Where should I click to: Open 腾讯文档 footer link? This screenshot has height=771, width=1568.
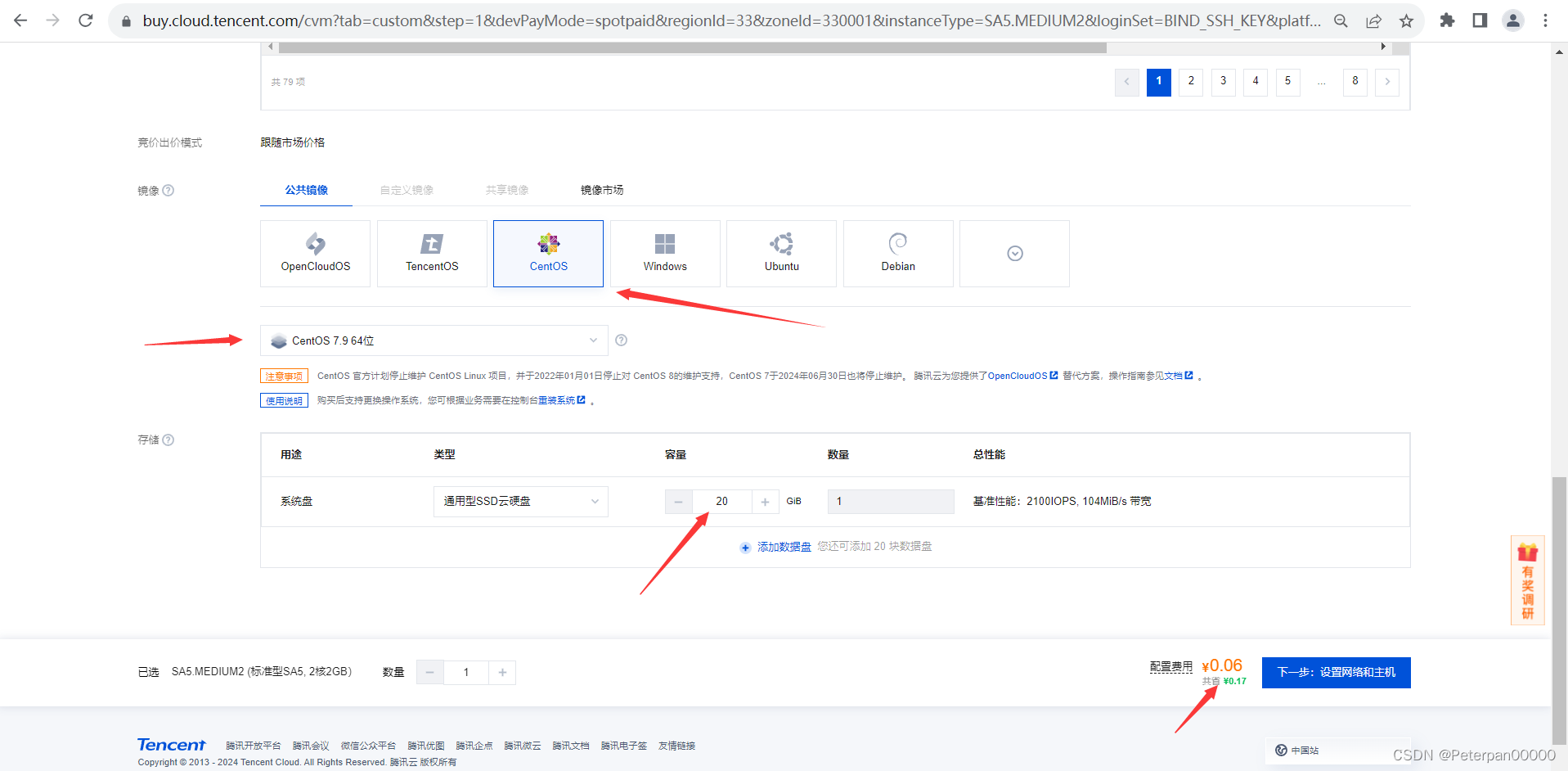[x=571, y=746]
